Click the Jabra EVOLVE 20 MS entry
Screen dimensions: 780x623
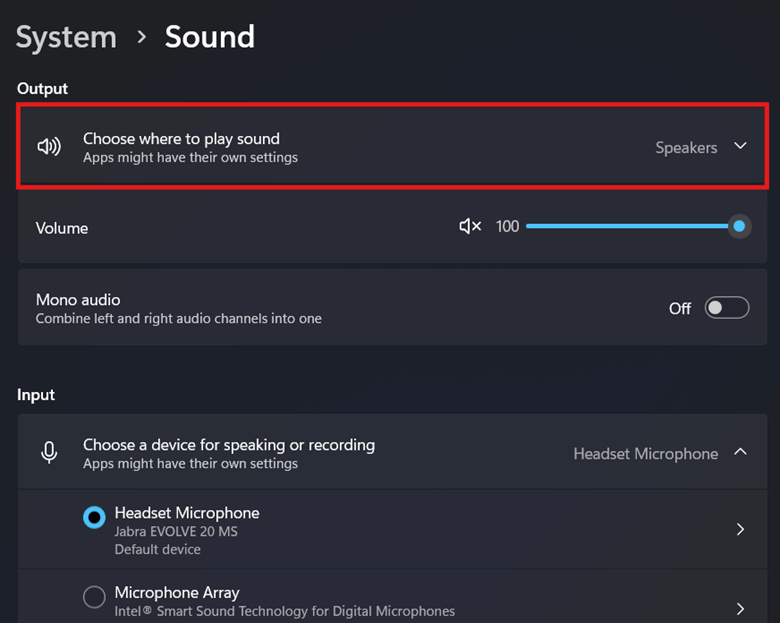(176, 531)
